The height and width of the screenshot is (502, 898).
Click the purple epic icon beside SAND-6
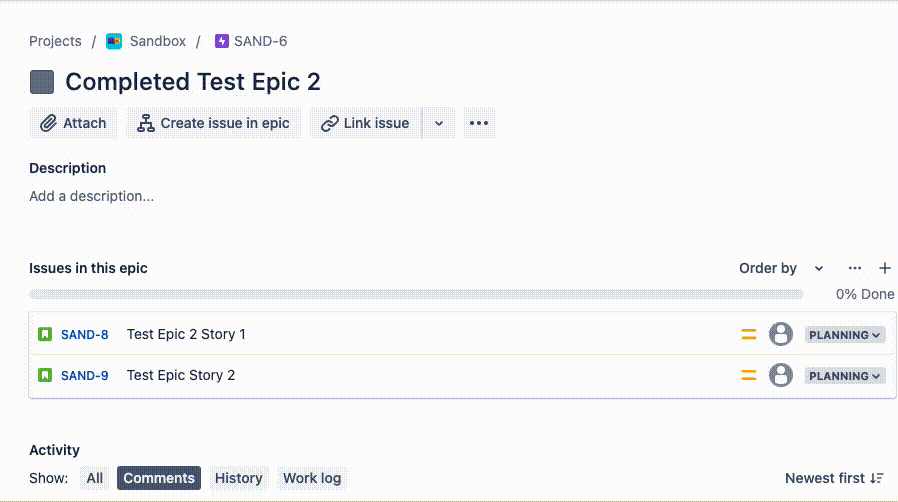222,41
